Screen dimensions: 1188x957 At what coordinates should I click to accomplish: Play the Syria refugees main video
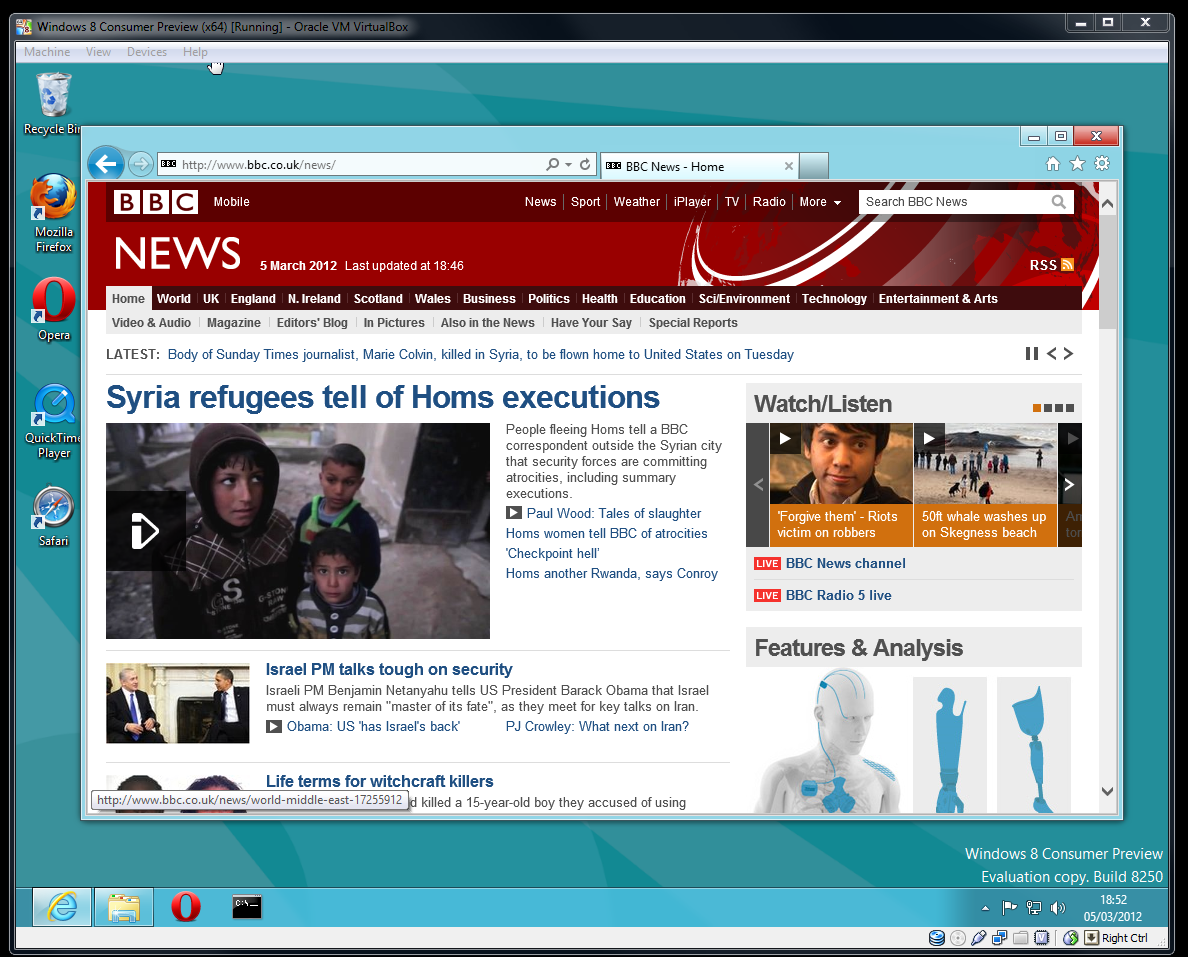pos(145,530)
